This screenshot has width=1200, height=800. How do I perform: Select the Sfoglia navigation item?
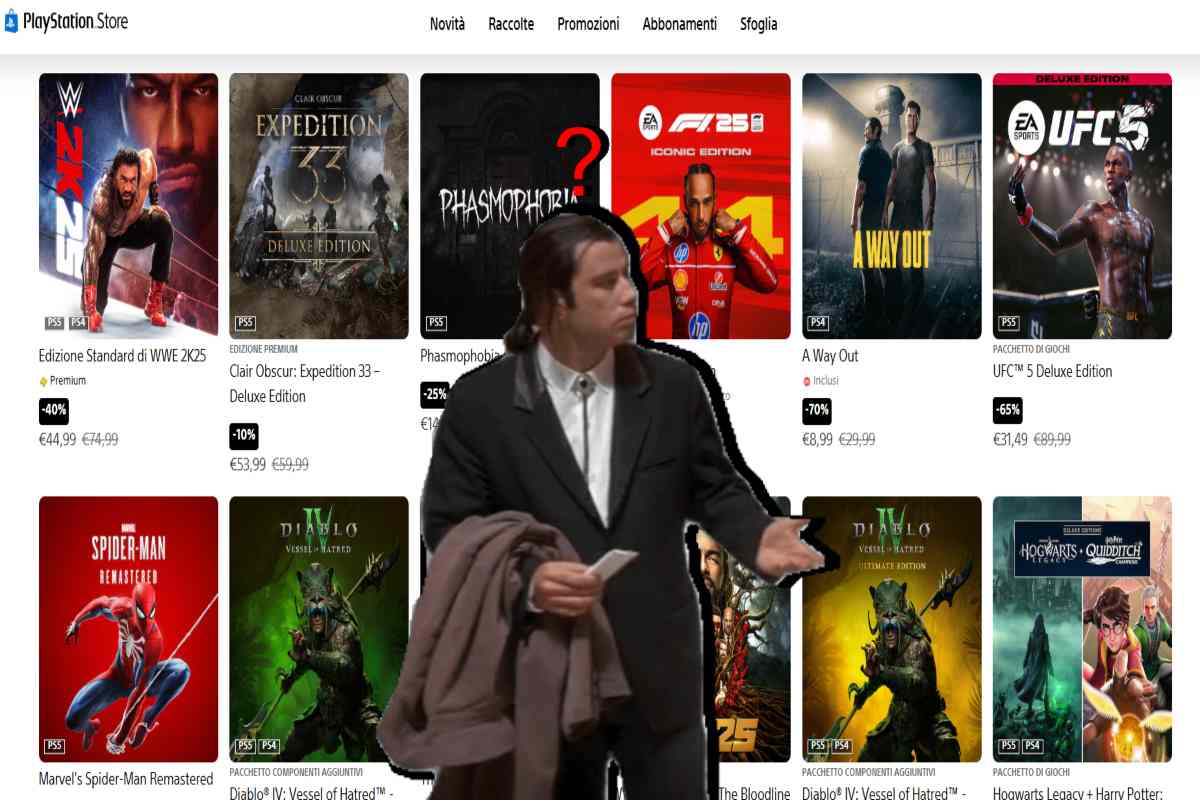pos(758,24)
